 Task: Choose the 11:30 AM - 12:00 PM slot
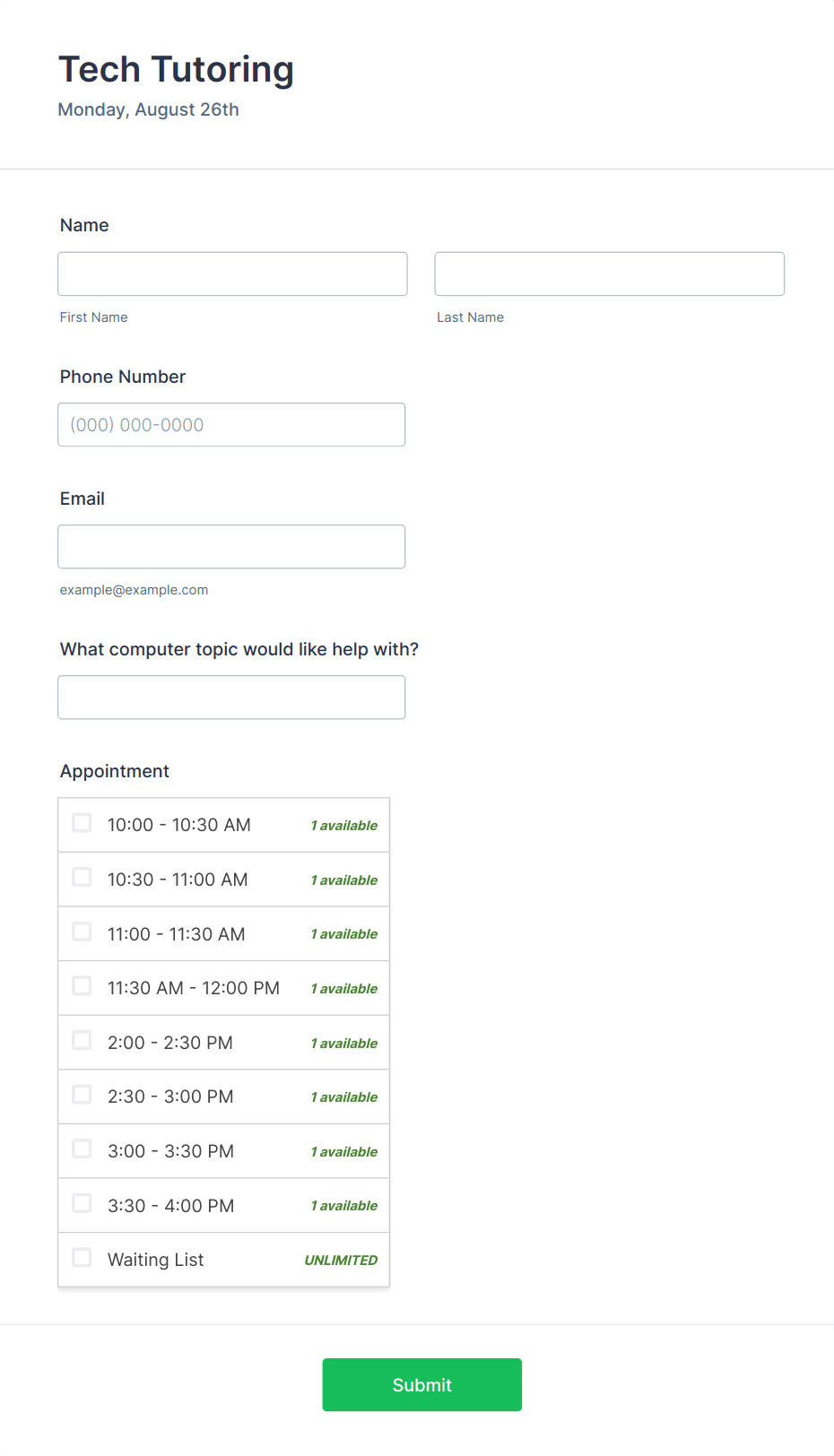tap(82, 986)
